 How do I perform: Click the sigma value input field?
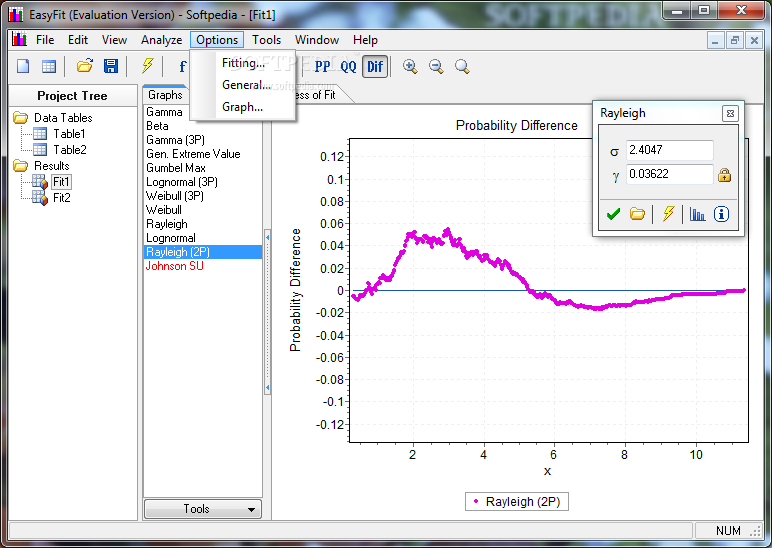click(x=669, y=150)
